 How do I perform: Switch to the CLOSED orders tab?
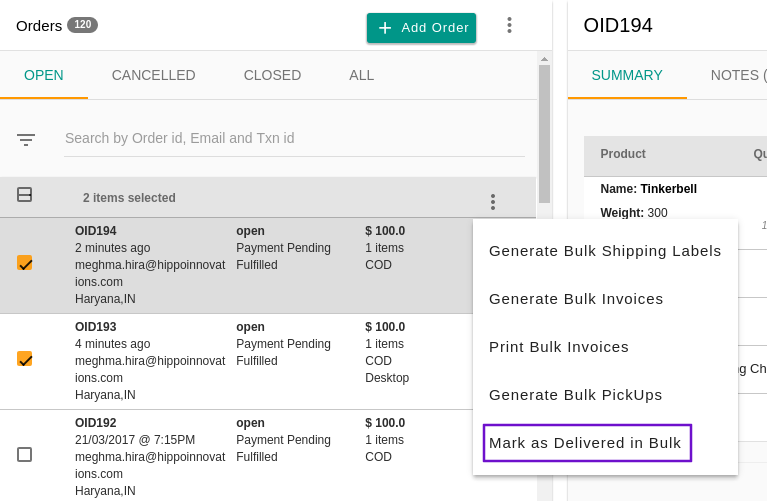272,75
